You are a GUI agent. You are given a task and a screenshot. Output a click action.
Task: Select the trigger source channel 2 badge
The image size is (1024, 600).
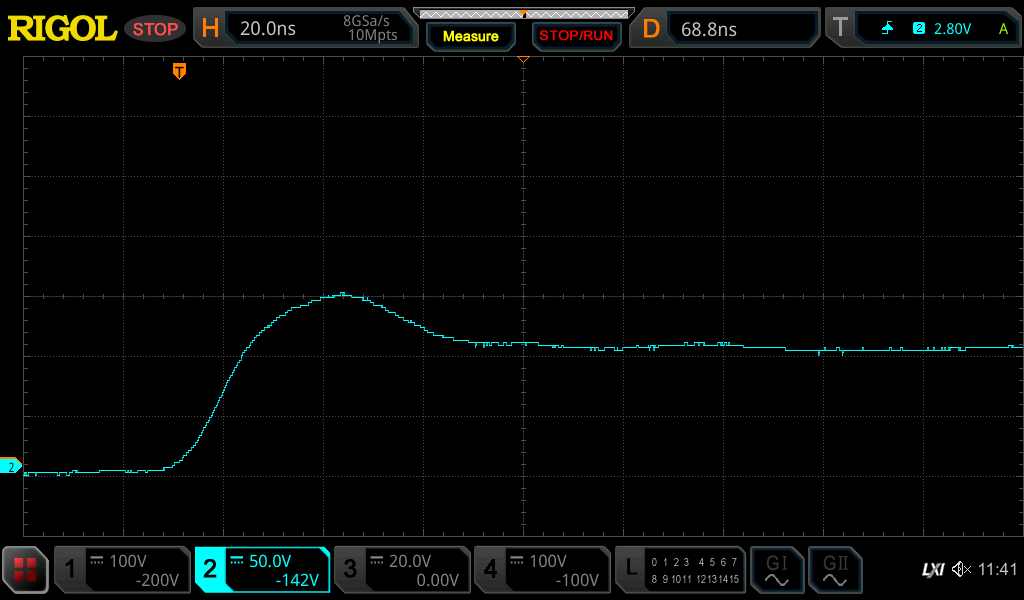pos(919,28)
